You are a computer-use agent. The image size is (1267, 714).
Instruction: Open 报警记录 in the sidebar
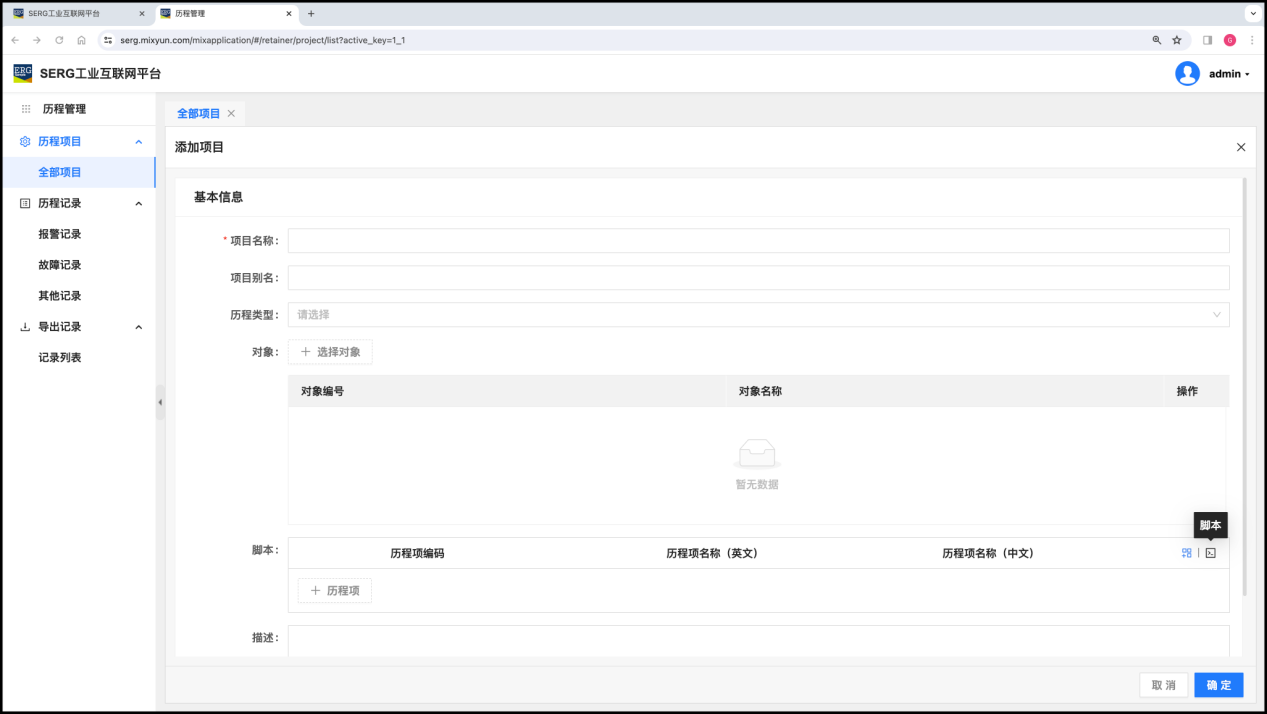coord(60,234)
